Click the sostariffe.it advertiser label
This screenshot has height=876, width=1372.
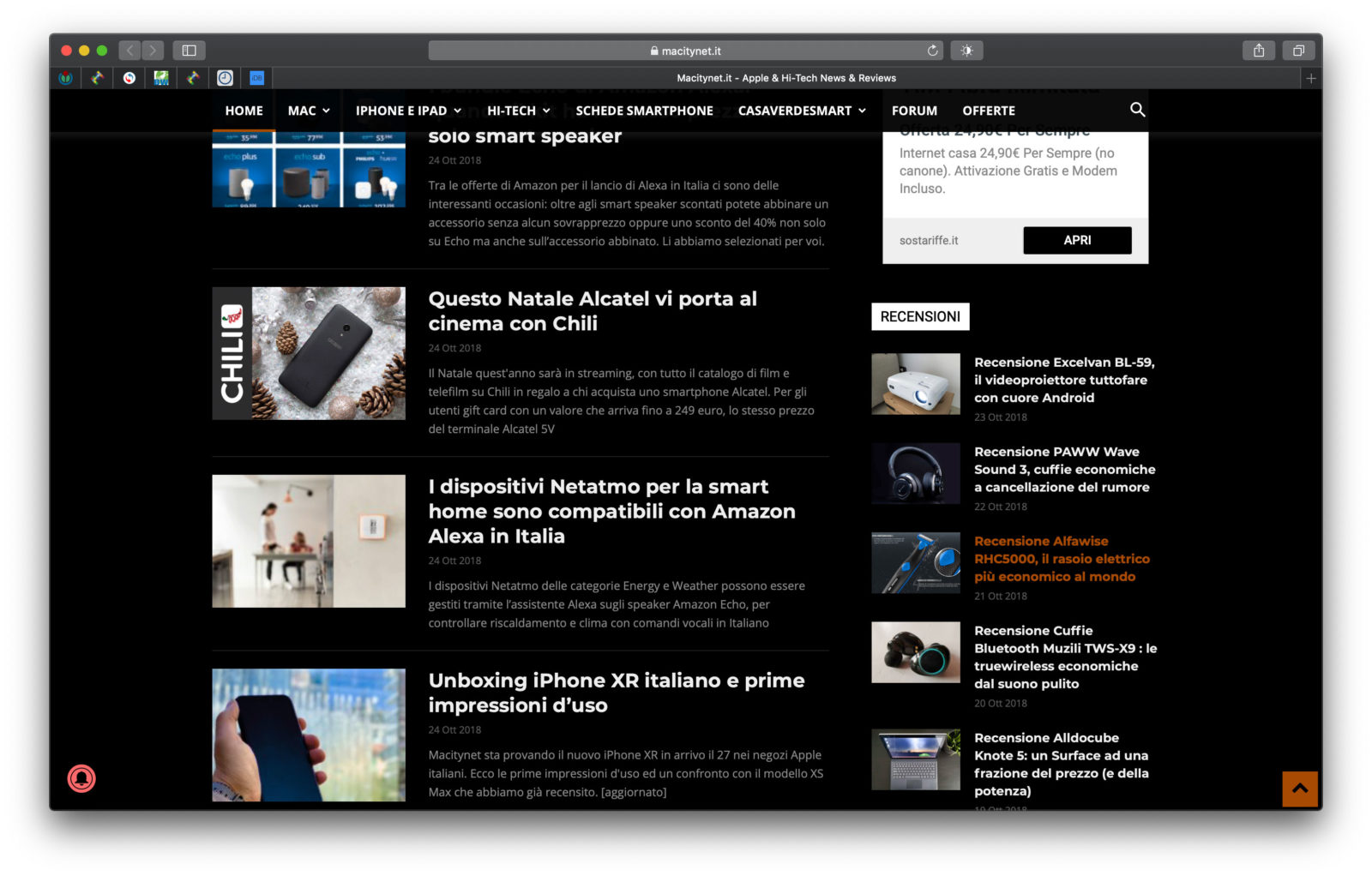click(x=929, y=240)
